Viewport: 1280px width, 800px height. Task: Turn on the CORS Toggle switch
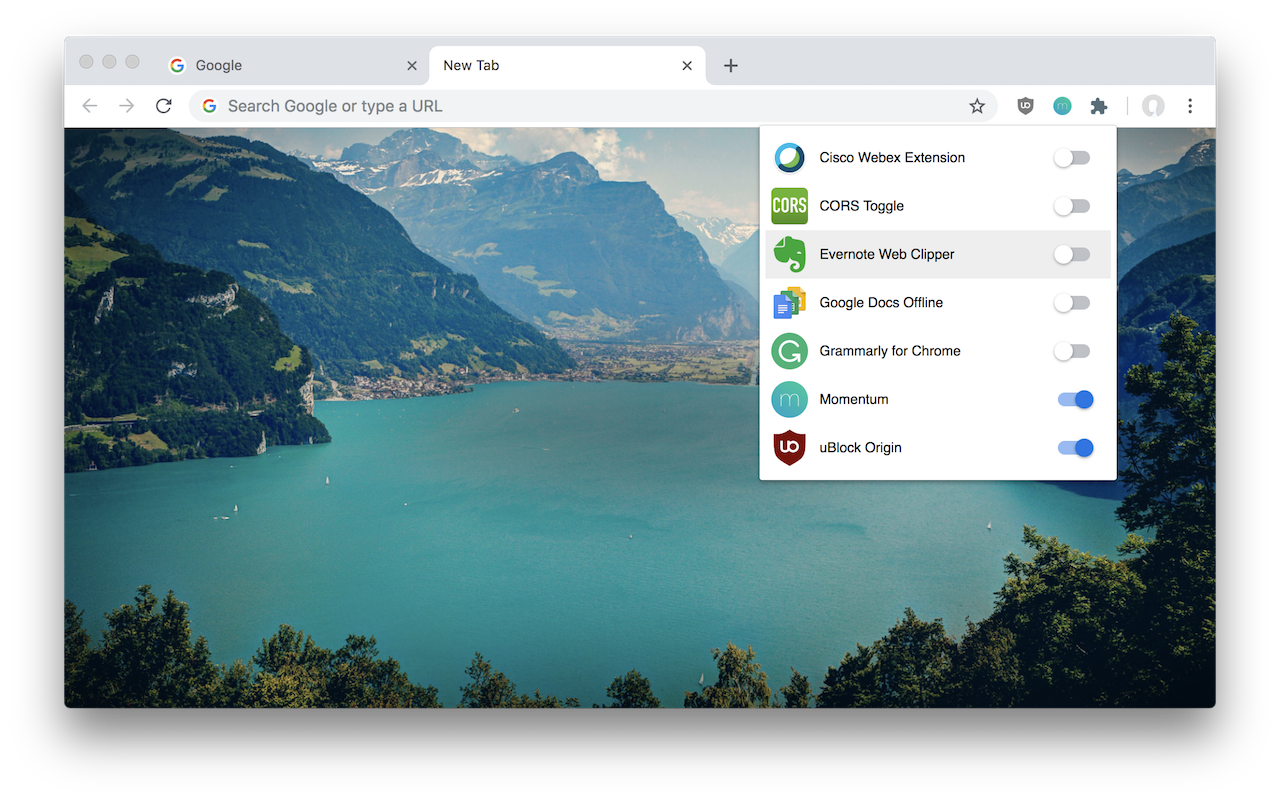pyautogui.click(x=1072, y=206)
